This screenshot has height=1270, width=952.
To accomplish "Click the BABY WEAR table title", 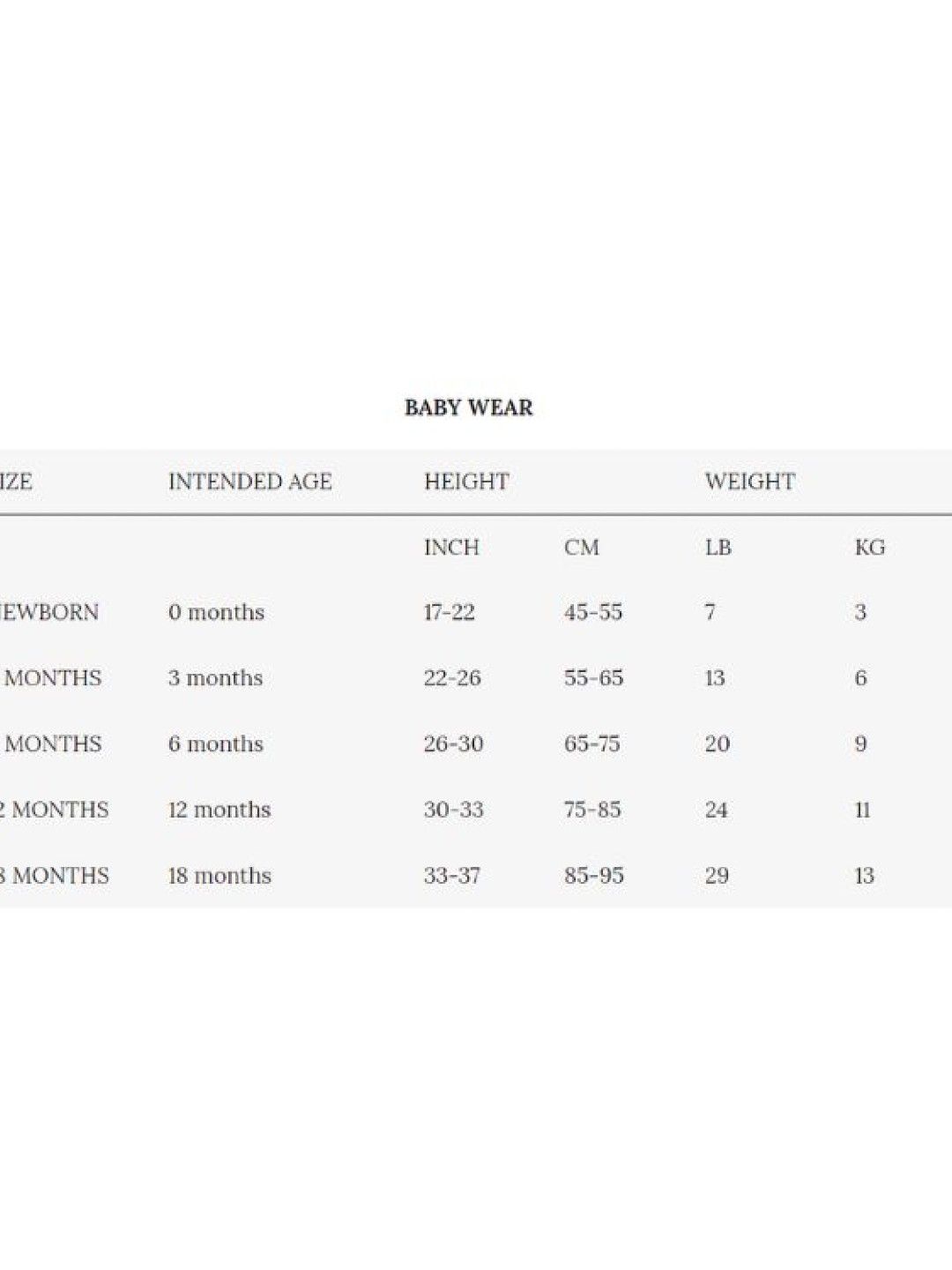I will pos(468,407).
